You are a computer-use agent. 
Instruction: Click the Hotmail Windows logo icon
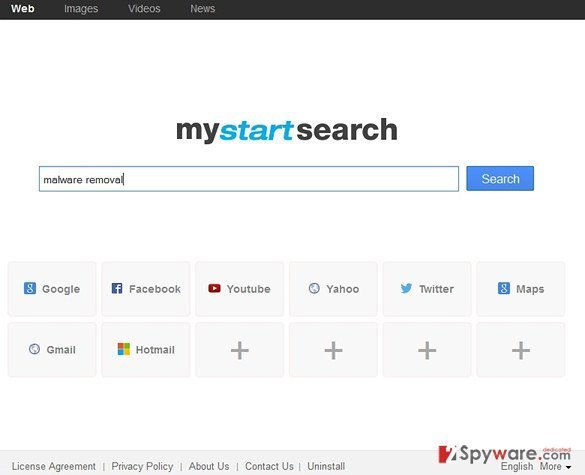(x=123, y=349)
